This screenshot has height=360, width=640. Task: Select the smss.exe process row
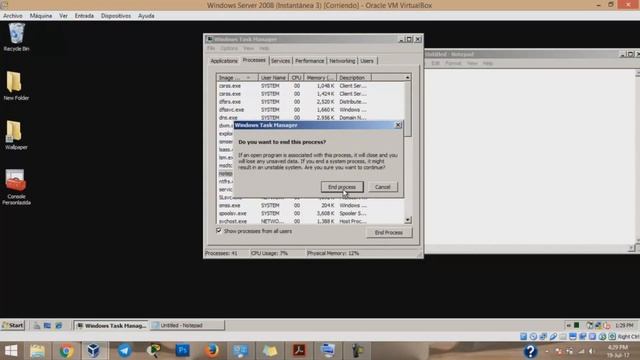point(310,205)
